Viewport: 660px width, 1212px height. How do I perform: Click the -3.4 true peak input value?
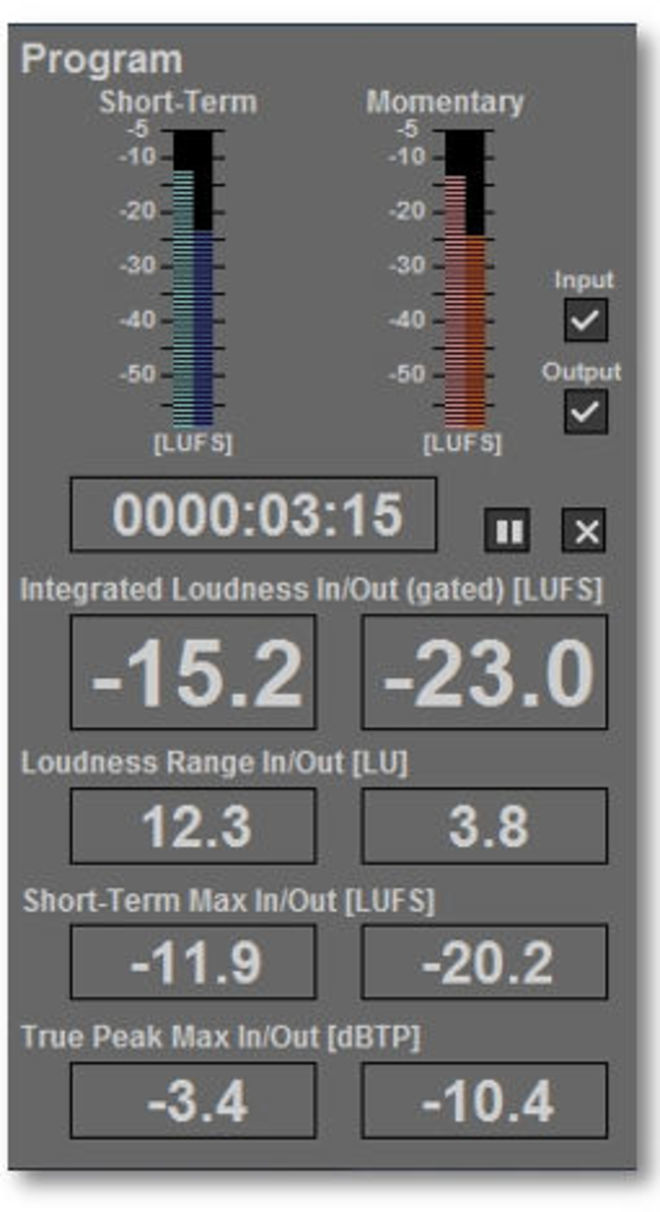[x=193, y=1100]
